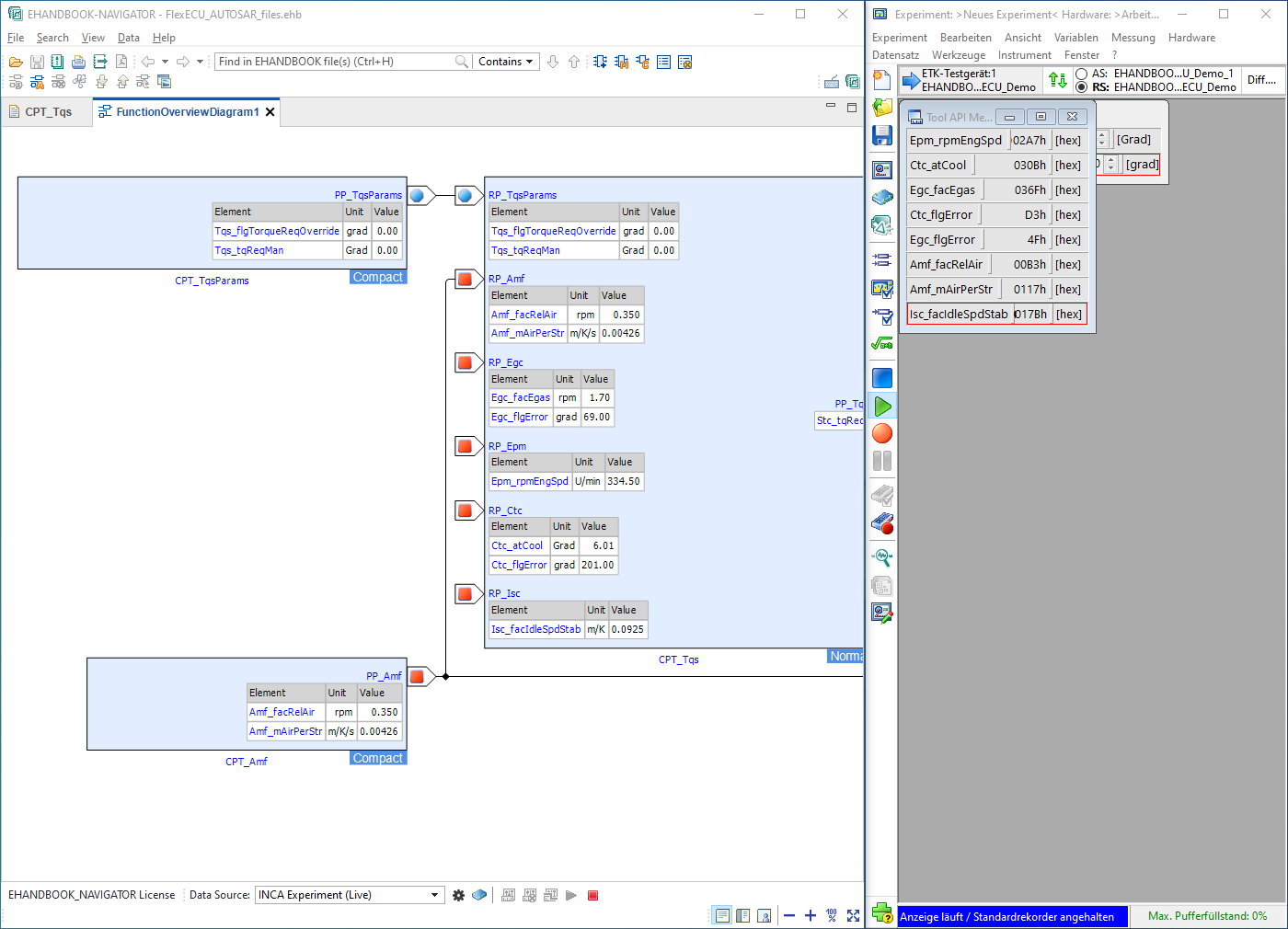Open the Contains search mode dropdown

pos(506,62)
